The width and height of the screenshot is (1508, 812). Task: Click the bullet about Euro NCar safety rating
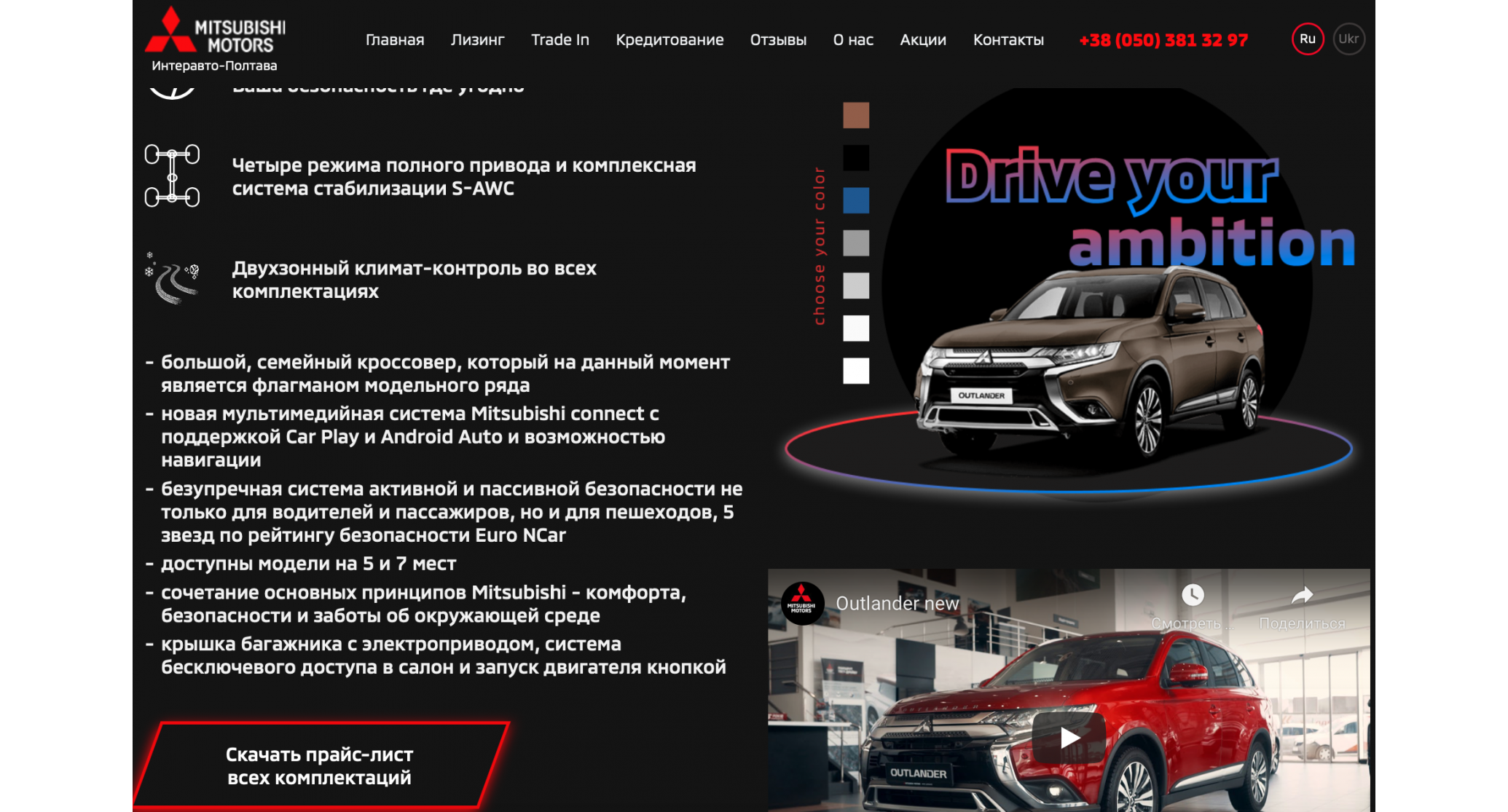[x=451, y=512]
